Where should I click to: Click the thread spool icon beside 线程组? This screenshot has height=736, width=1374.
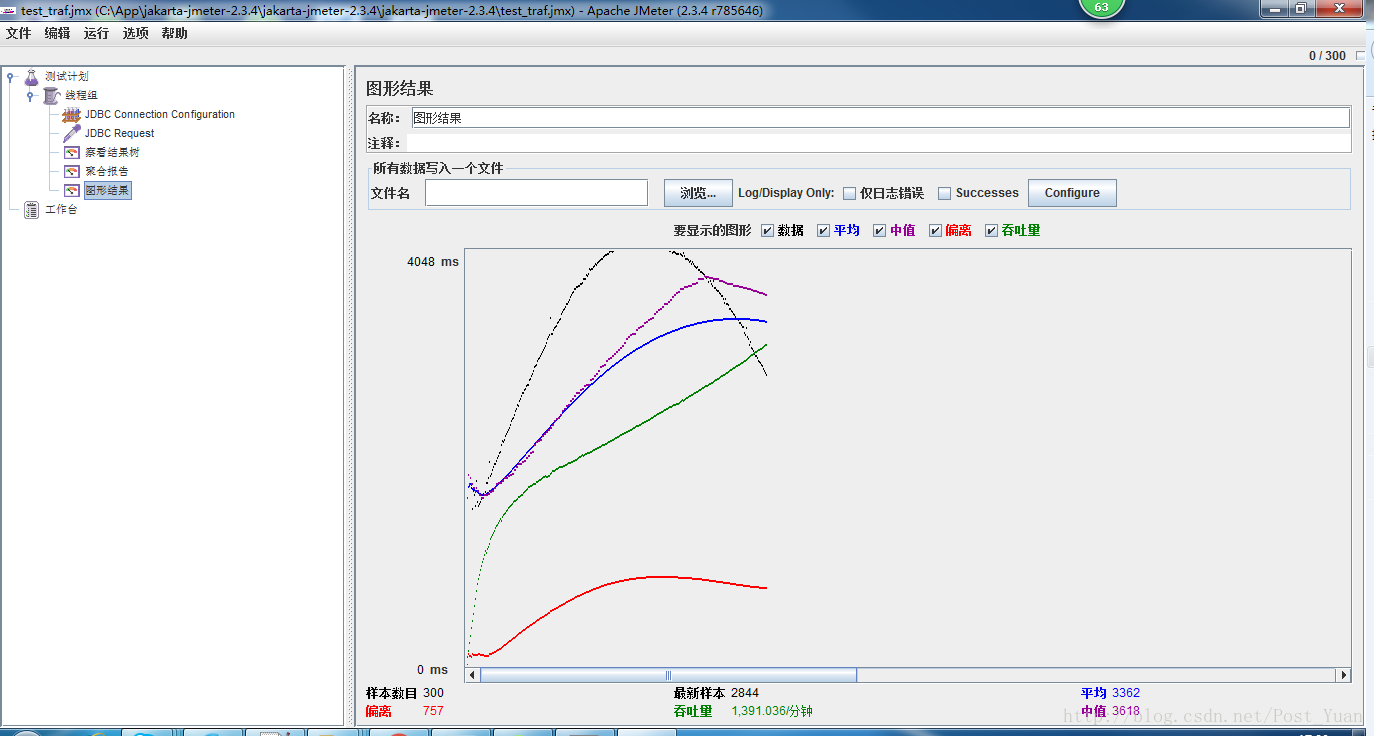[x=51, y=95]
